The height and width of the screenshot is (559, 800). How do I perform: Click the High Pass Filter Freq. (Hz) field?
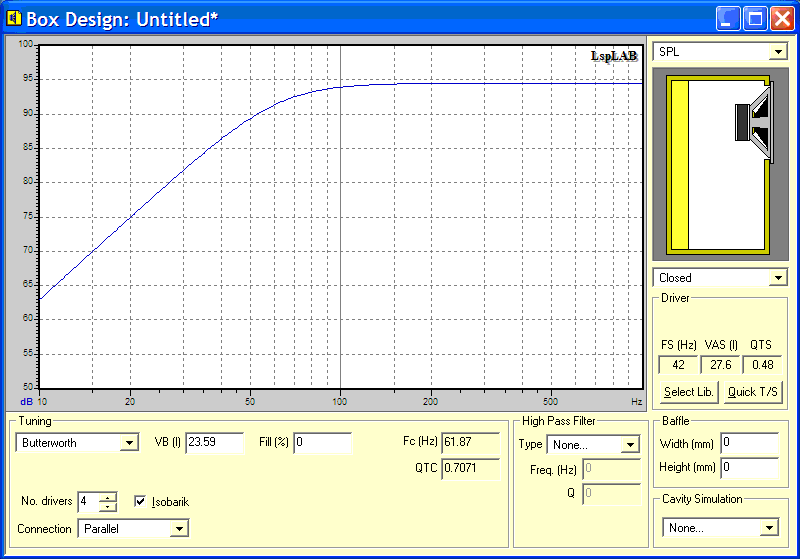click(611, 469)
